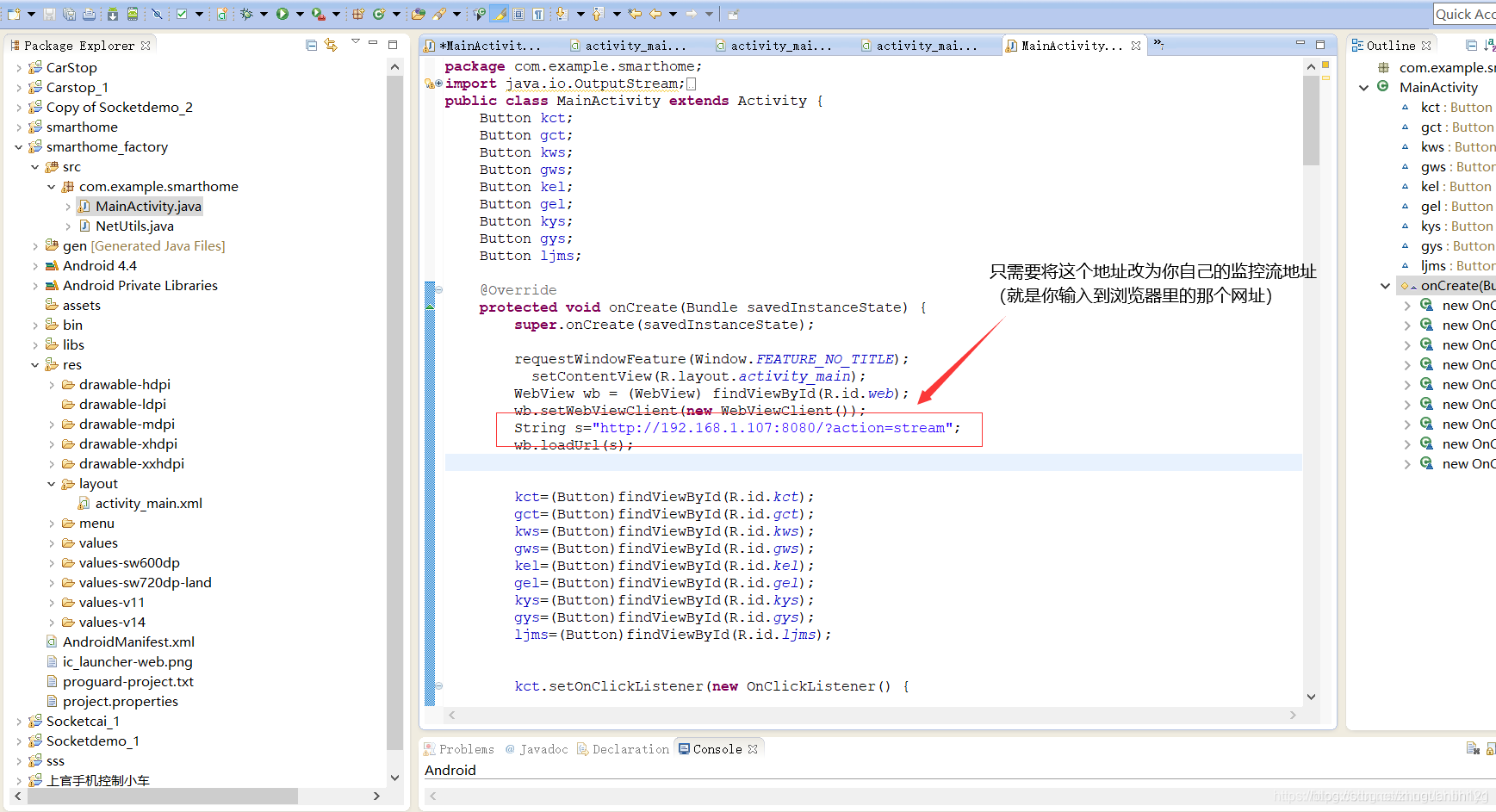Open the Android SDK Manager icon
1496x812 pixels.
click(x=113, y=14)
